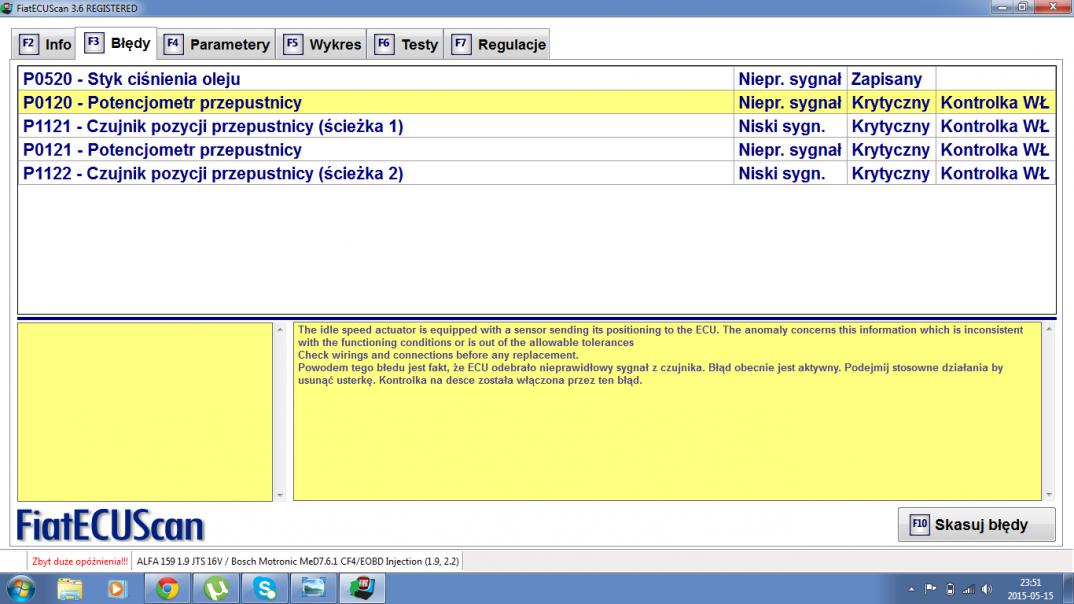Open the Wykres graph tab

[323, 45]
